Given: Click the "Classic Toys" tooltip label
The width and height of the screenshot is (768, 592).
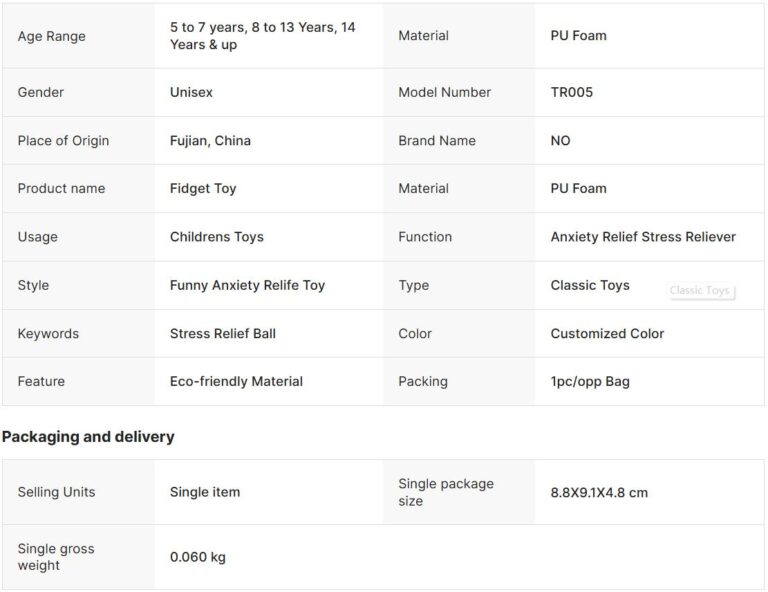Looking at the screenshot, I should 699,291.
